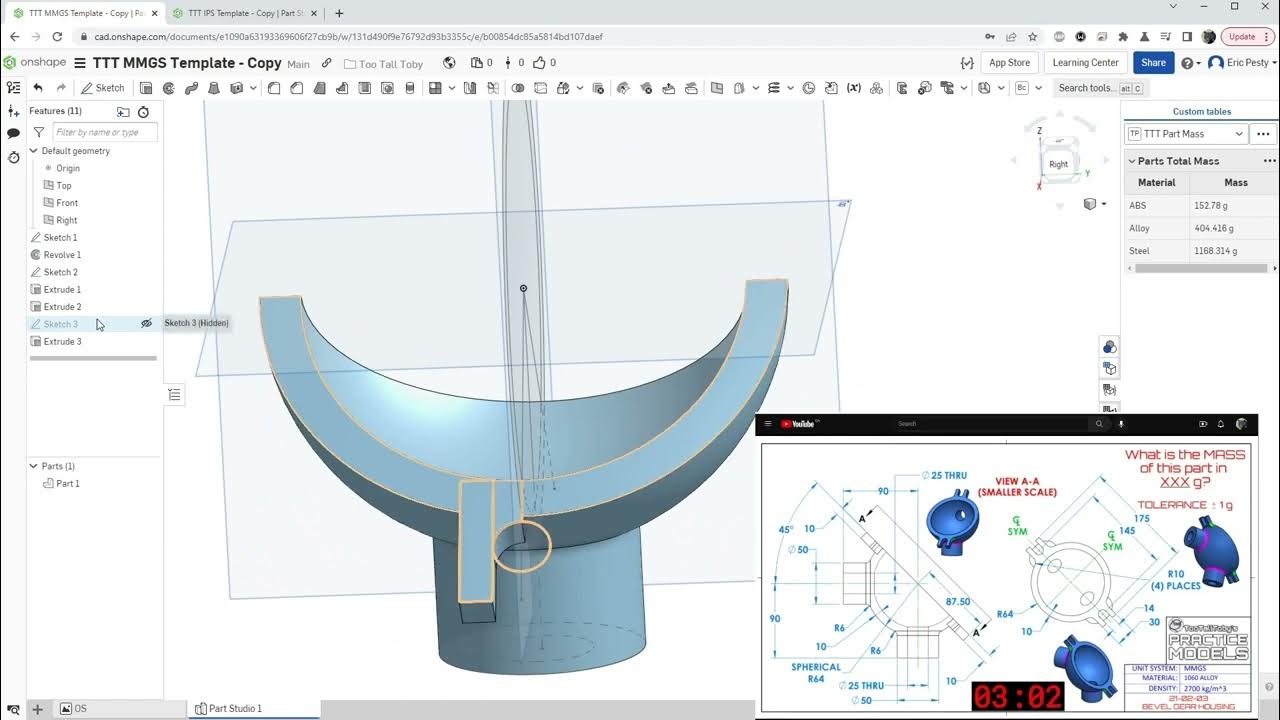The height and width of the screenshot is (720, 1280).
Task: Click the mass table horizontal scrollbar
Action: tap(1201, 268)
